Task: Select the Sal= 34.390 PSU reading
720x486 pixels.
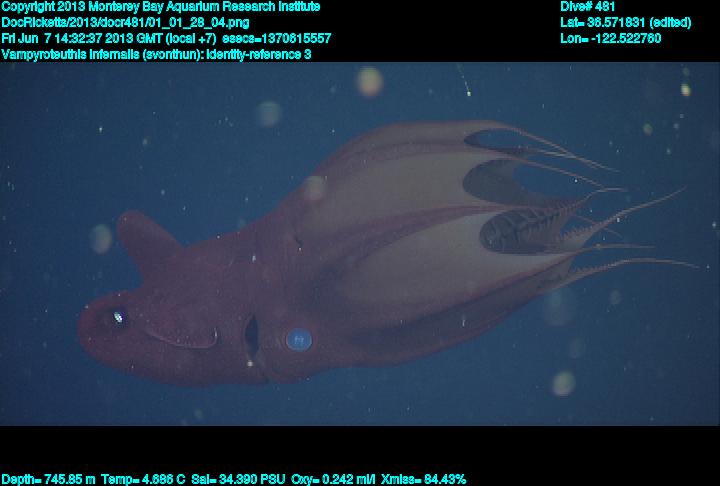Action: 238,479
